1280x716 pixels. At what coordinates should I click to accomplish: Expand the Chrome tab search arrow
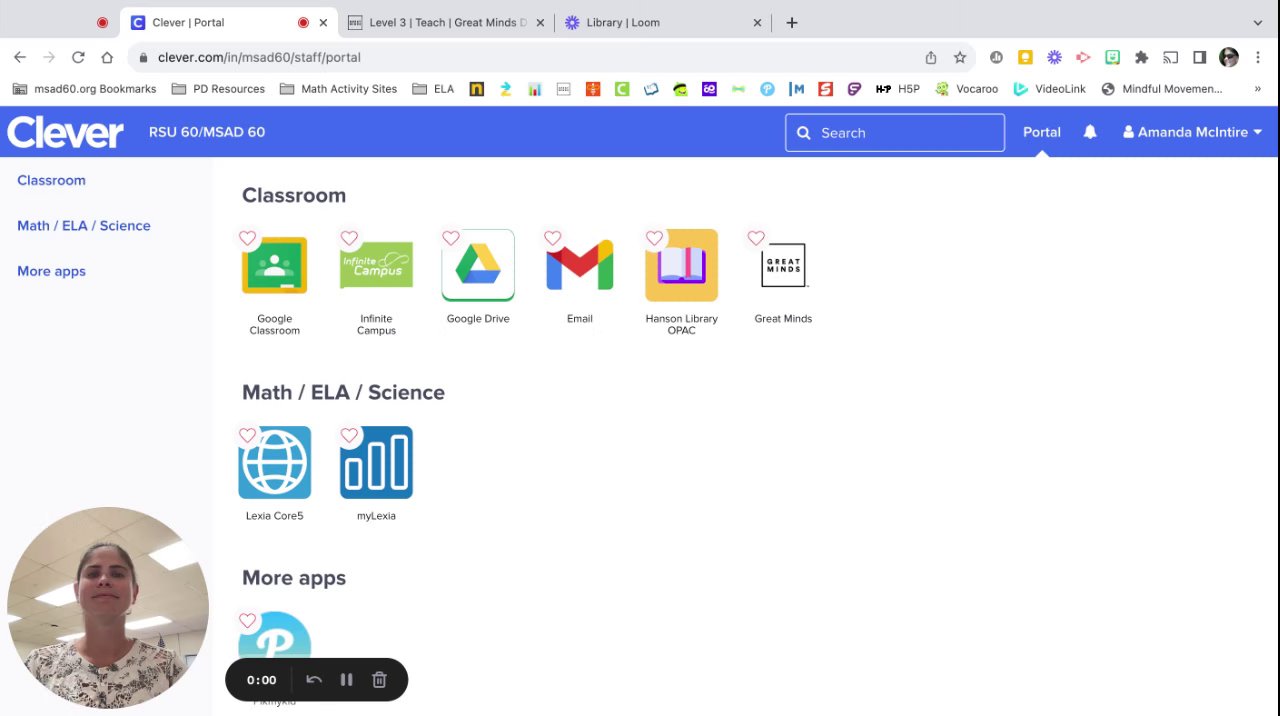point(1258,22)
